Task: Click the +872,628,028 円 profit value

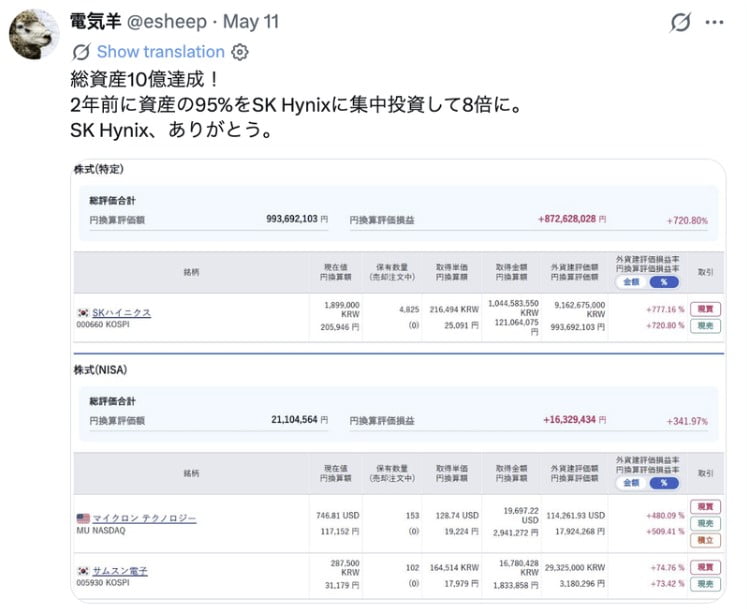Action: (x=572, y=219)
